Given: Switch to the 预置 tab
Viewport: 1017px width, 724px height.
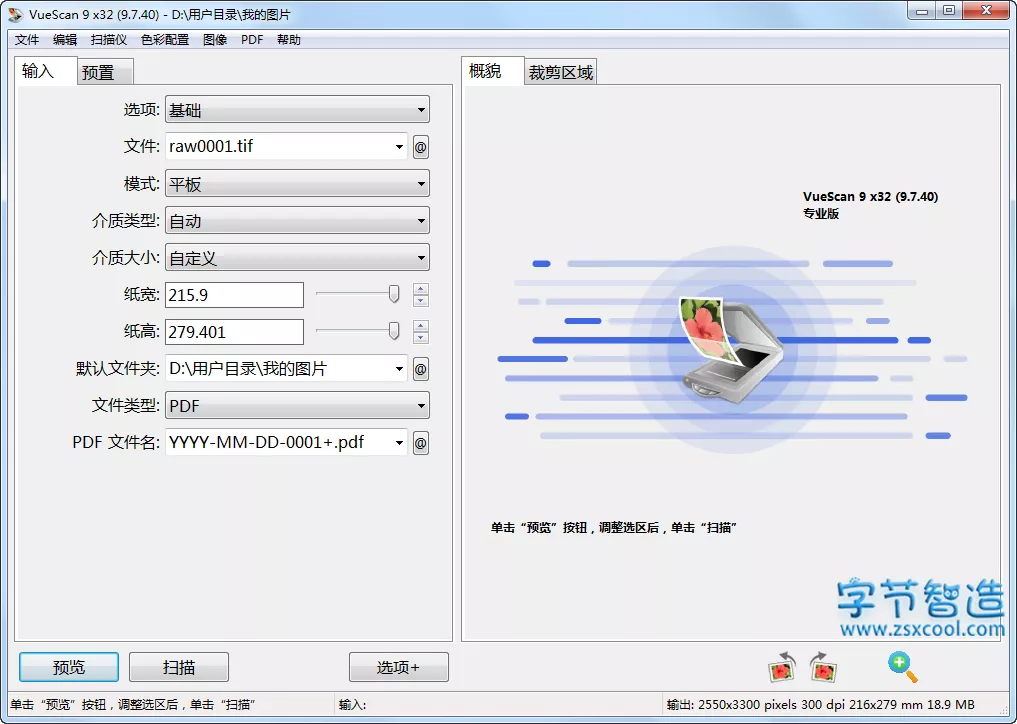Looking at the screenshot, I should coord(105,72).
